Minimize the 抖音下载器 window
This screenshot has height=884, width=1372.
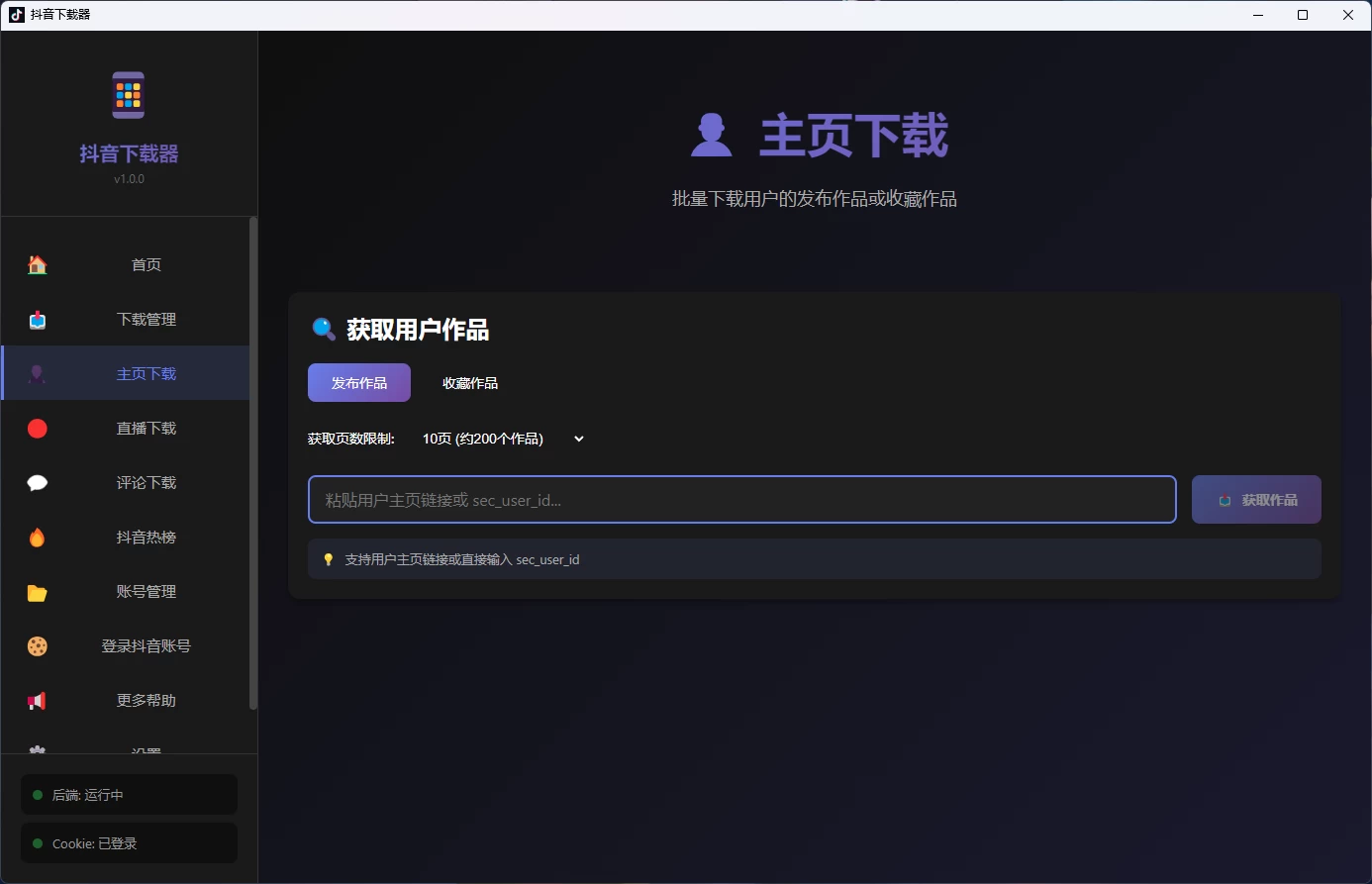1258,15
